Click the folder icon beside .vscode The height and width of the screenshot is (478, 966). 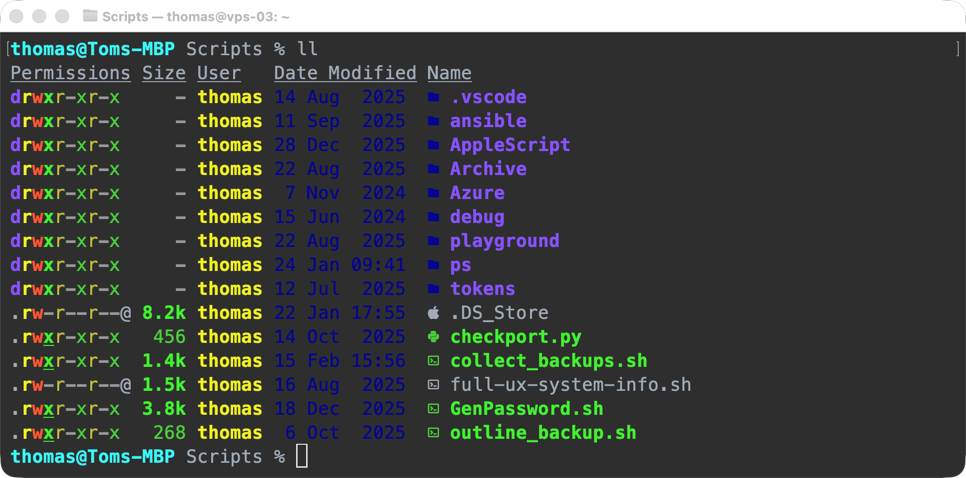coord(433,97)
